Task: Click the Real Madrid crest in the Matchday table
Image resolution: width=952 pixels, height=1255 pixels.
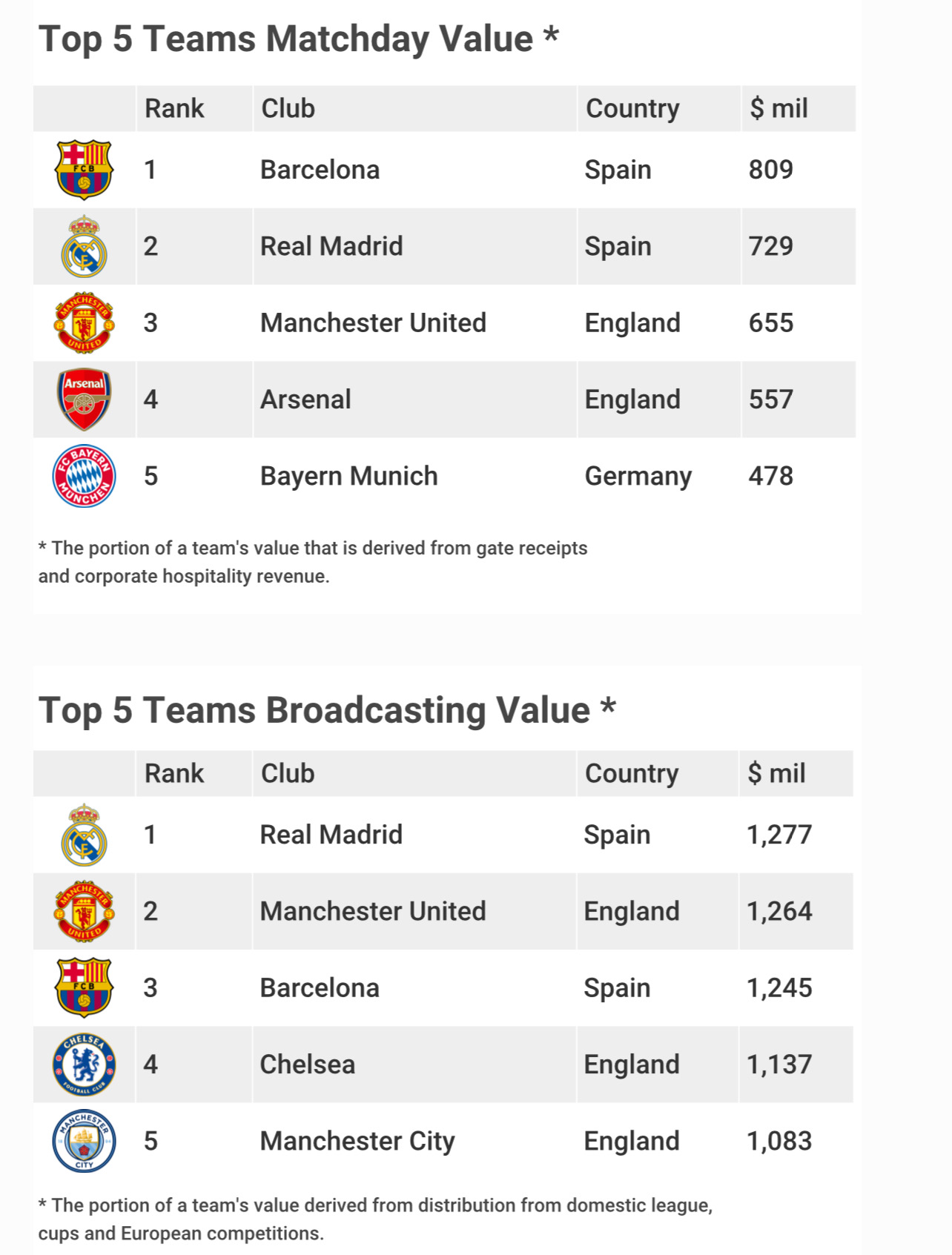Action: 84,247
